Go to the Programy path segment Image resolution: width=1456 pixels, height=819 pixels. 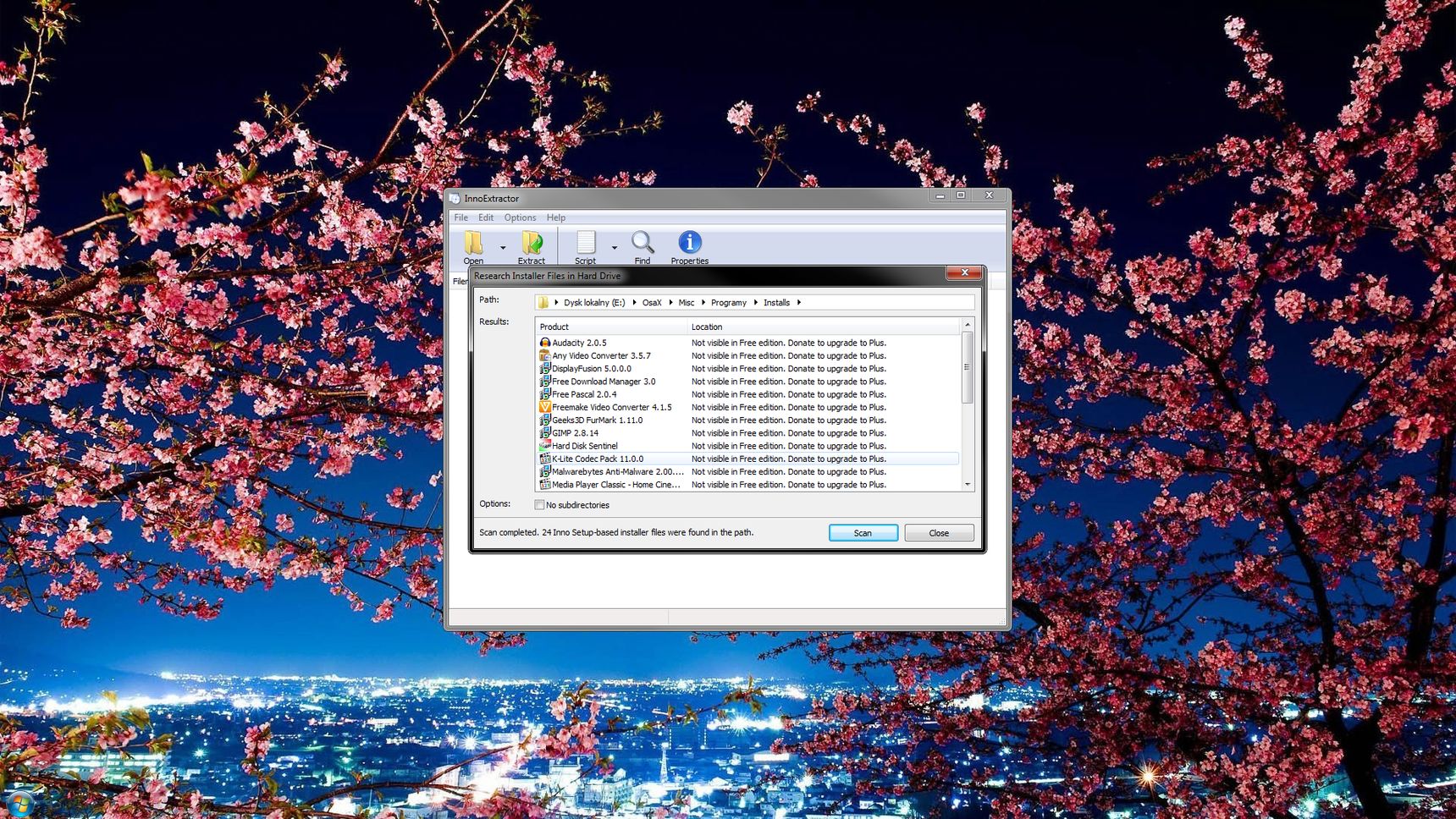click(x=729, y=302)
